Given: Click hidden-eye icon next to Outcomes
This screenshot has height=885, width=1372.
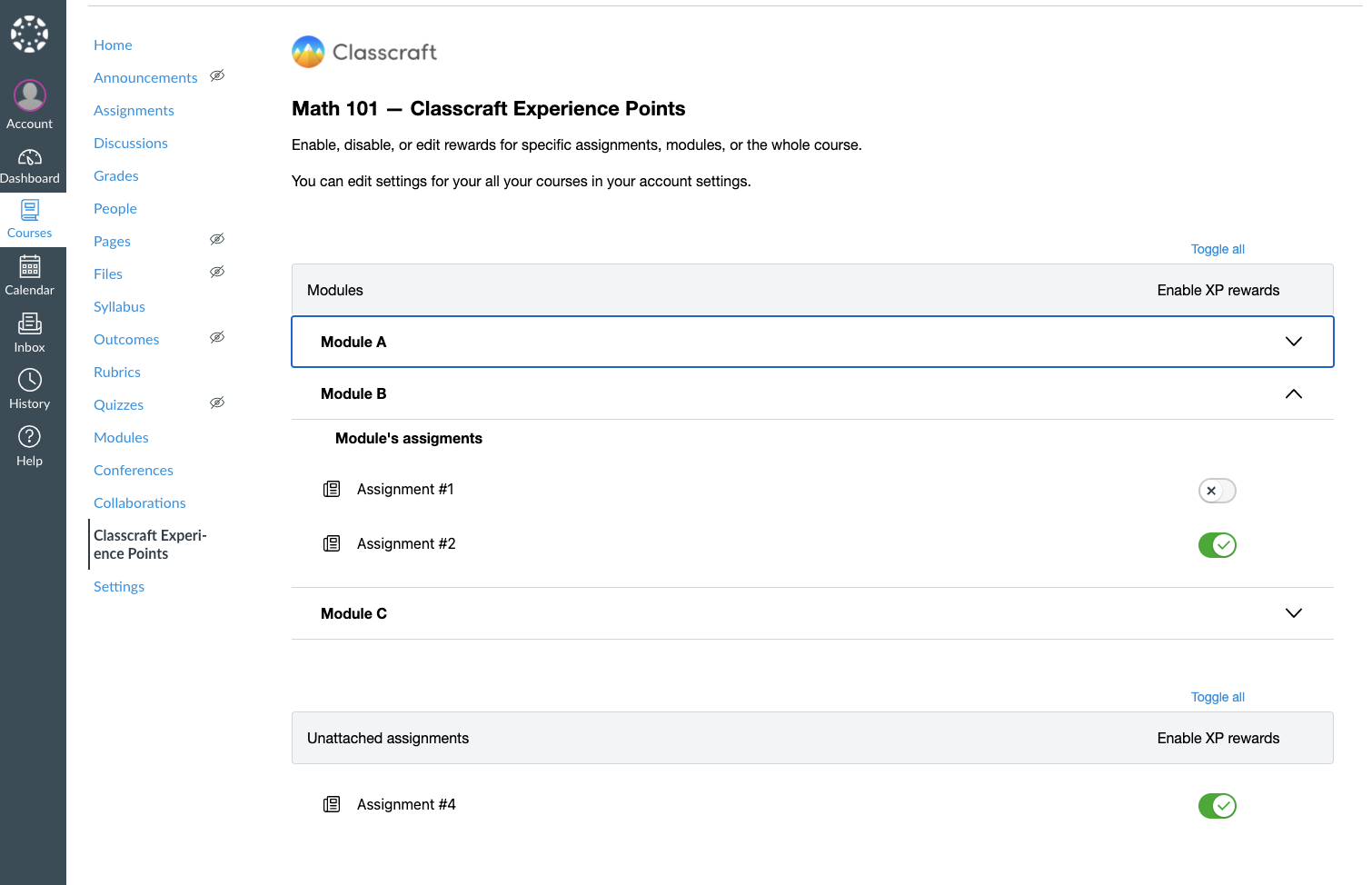Looking at the screenshot, I should click(x=217, y=337).
